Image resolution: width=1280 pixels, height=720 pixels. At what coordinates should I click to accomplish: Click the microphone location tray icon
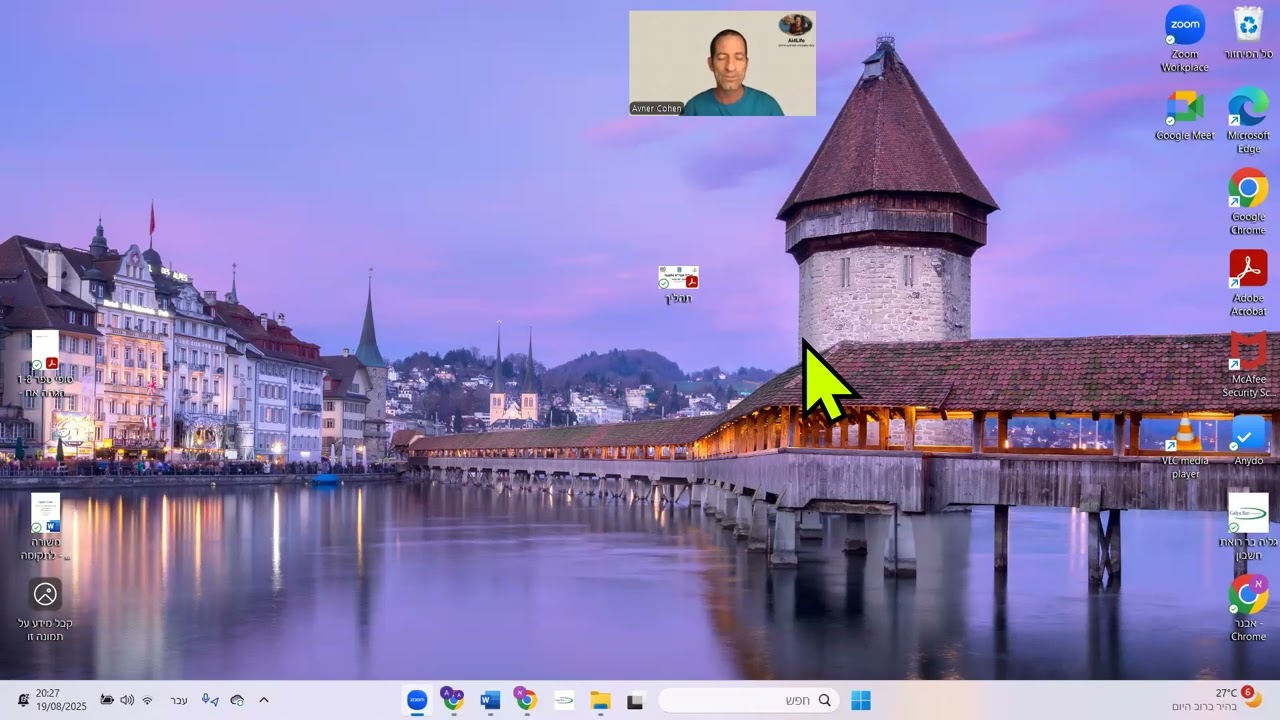coord(210,700)
